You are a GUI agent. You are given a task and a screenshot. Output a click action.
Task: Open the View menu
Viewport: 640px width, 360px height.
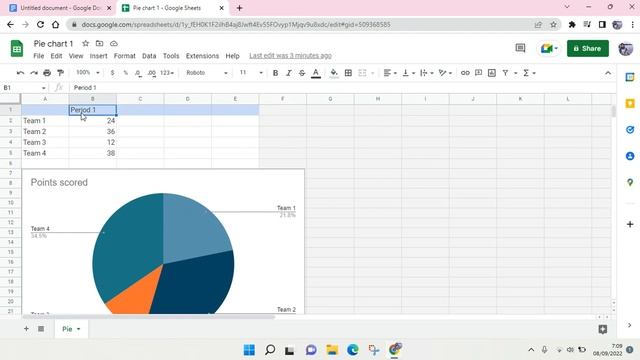pos(76,56)
